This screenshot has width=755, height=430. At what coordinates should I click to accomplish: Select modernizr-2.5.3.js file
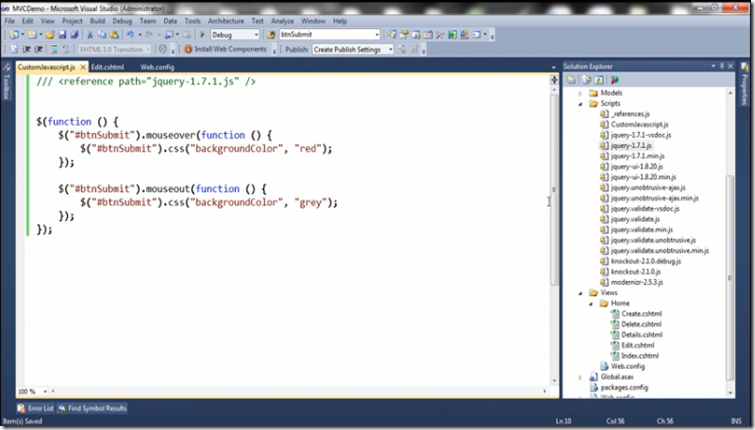(x=637, y=282)
